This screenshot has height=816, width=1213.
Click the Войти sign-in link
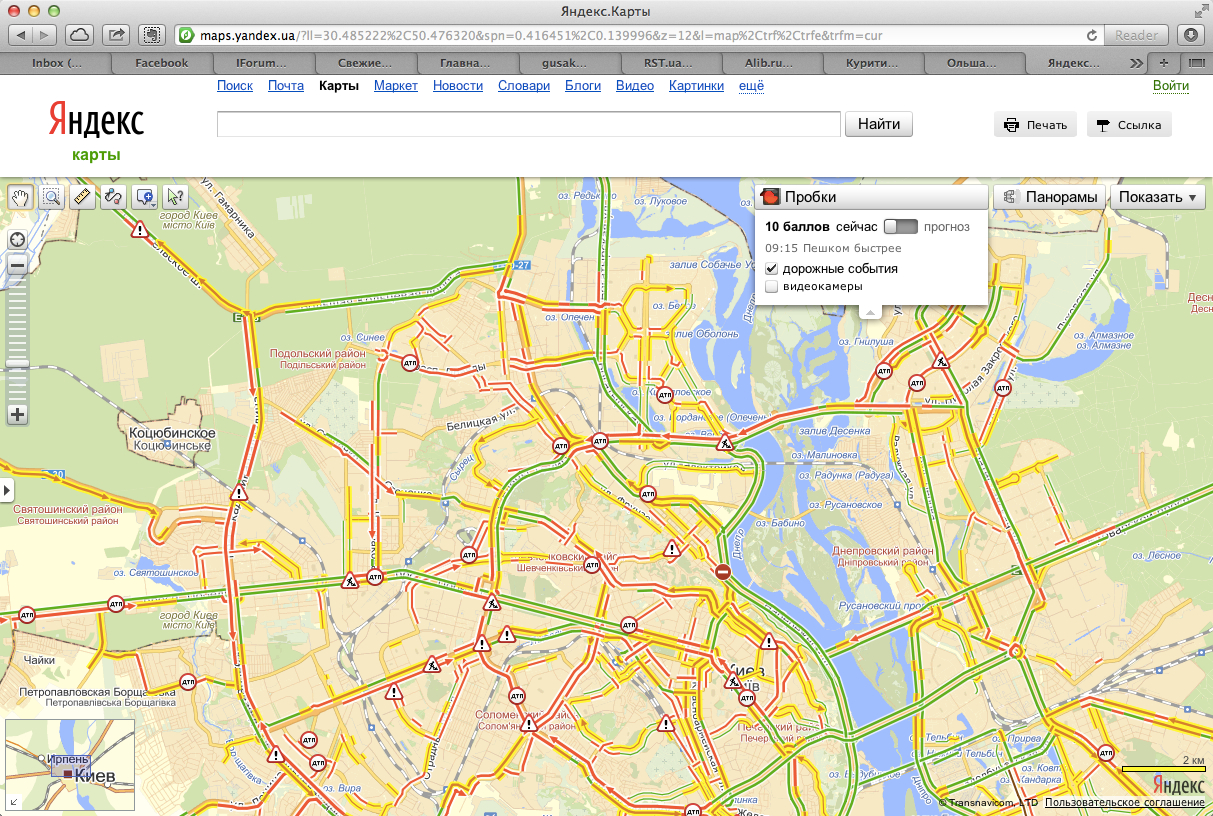click(x=1171, y=86)
